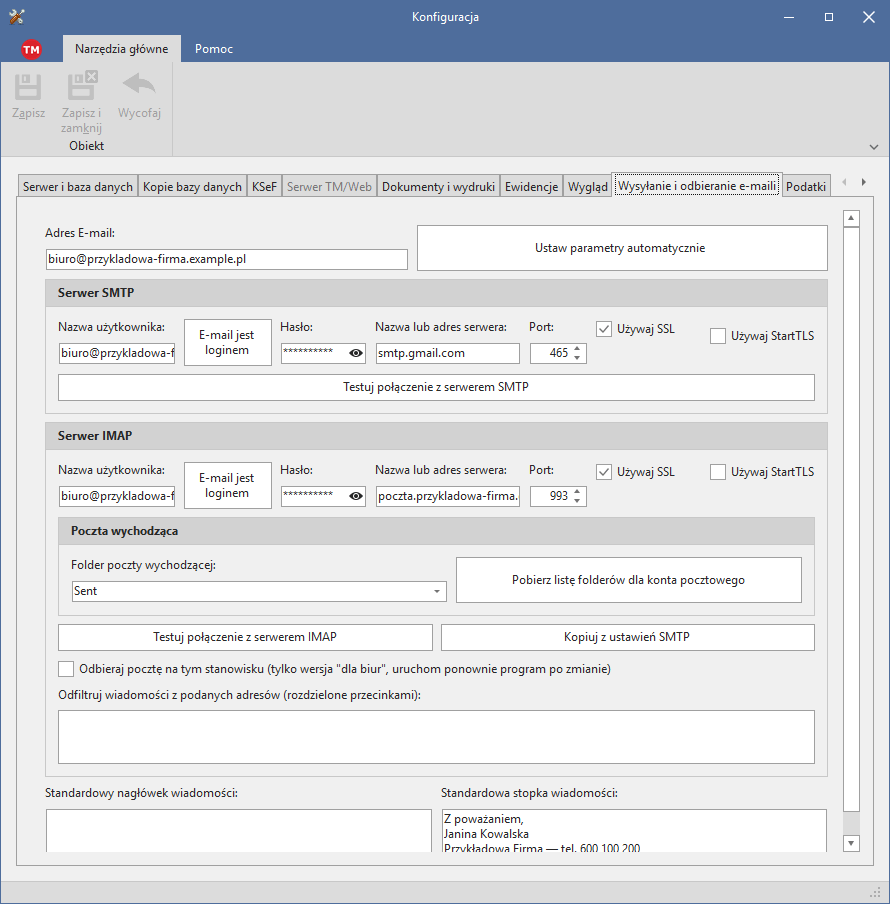Click the tools icon in the title bar
The height and width of the screenshot is (904, 890).
pos(17,17)
